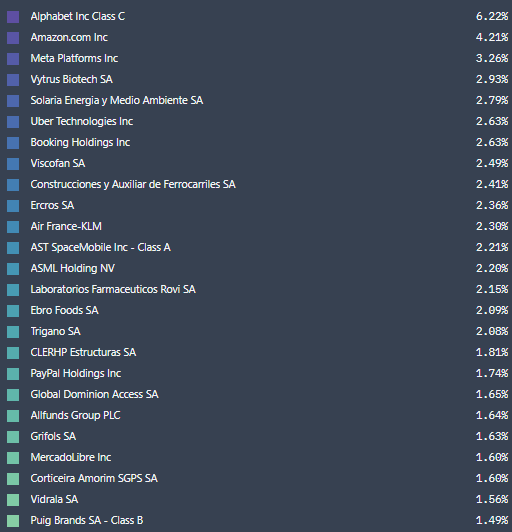This screenshot has height=532, width=512.
Task: Click the Alphabet Inc Class C name
Action: (78, 16)
